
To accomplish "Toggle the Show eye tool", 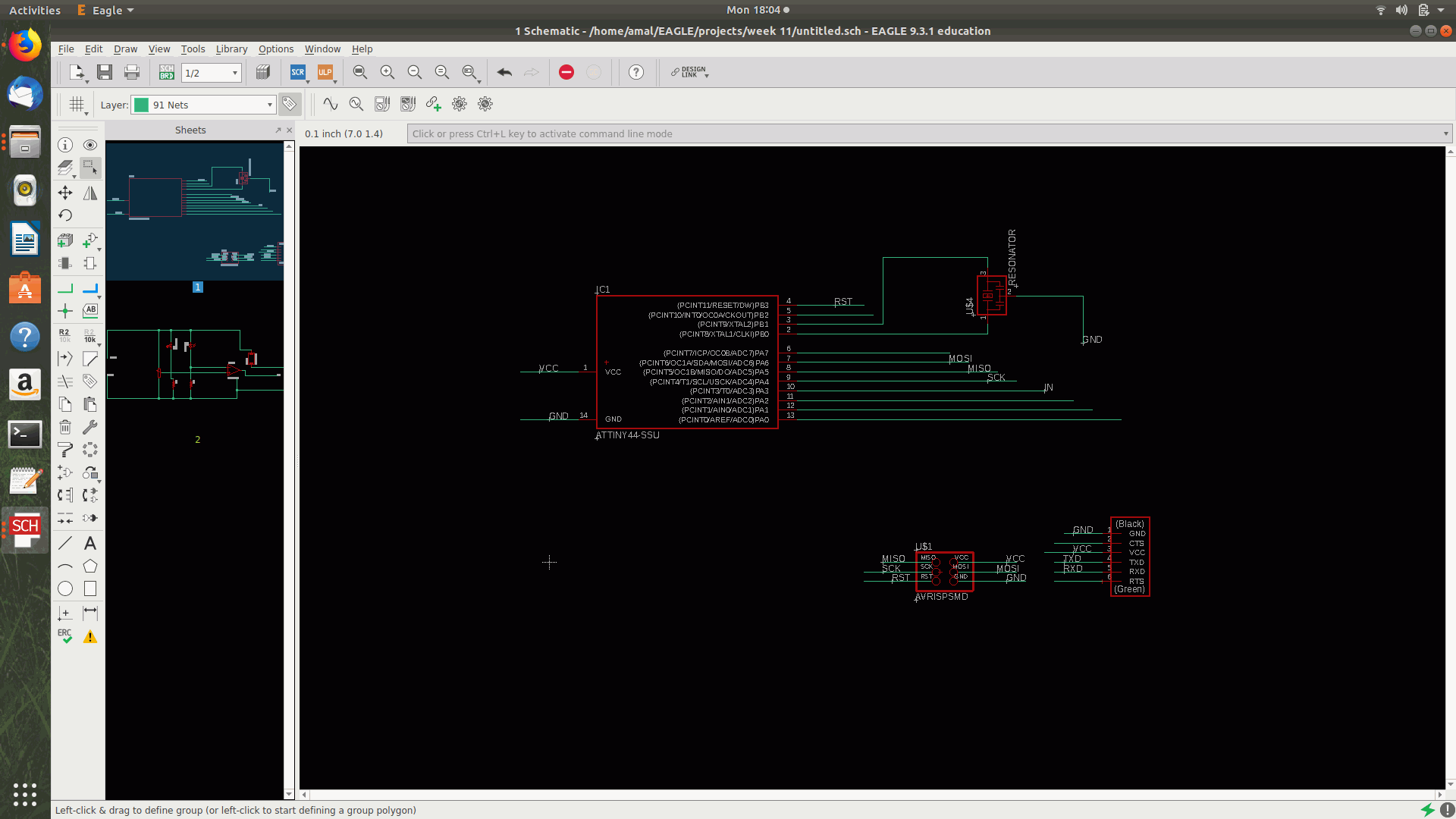I will click(x=90, y=145).
